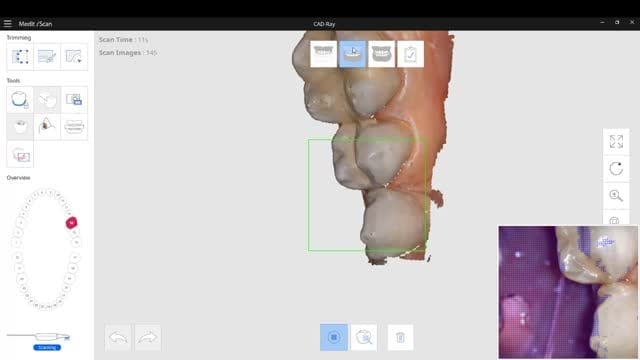This screenshot has width=640, height=360.
Task: Fit the model to screen
Action: (616, 142)
